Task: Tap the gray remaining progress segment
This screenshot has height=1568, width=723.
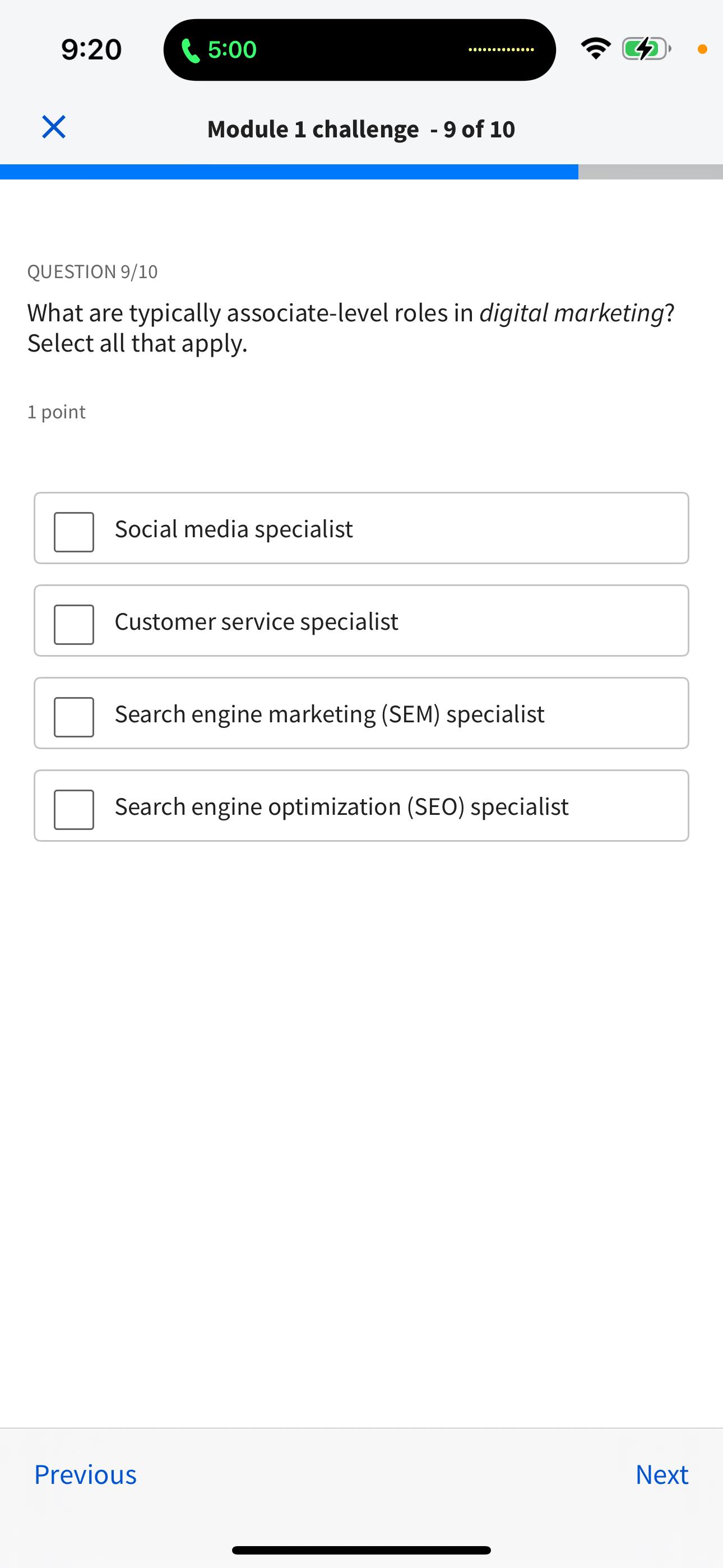Action: coord(650,172)
